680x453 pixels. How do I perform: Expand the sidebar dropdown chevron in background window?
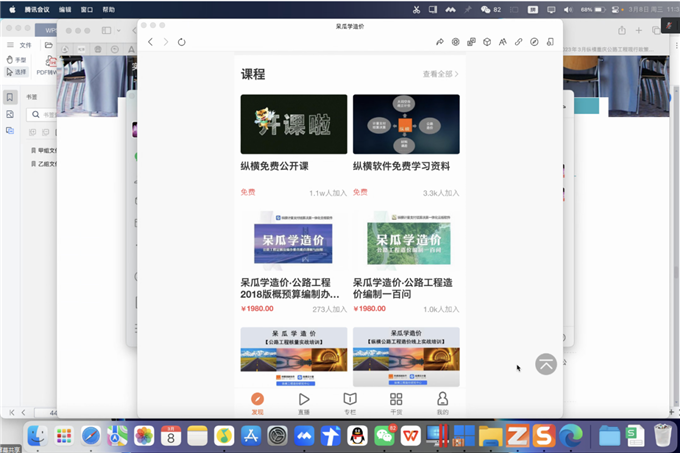(118, 30)
